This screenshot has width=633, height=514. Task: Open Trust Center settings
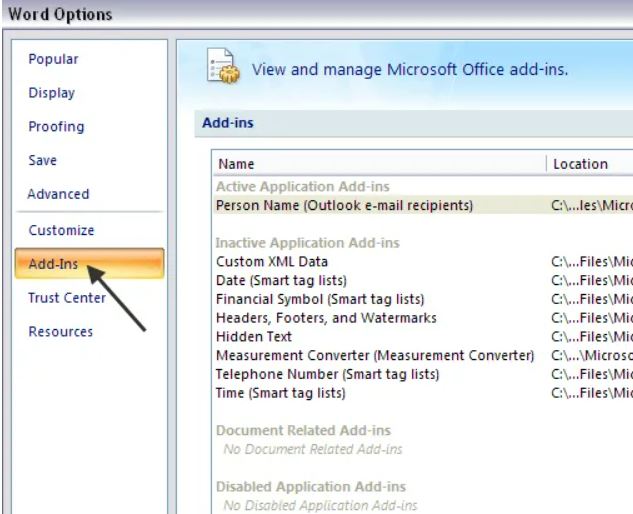pos(67,298)
